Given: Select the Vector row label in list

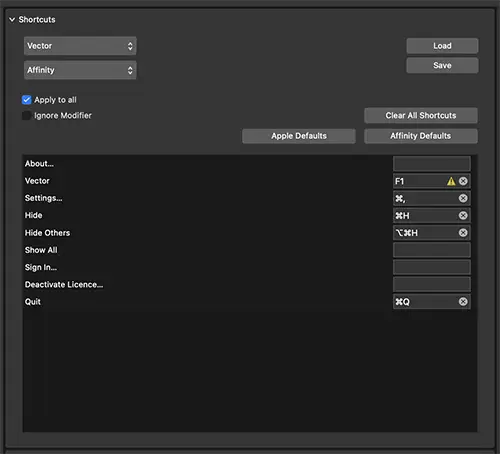Looking at the screenshot, I should point(37,181).
